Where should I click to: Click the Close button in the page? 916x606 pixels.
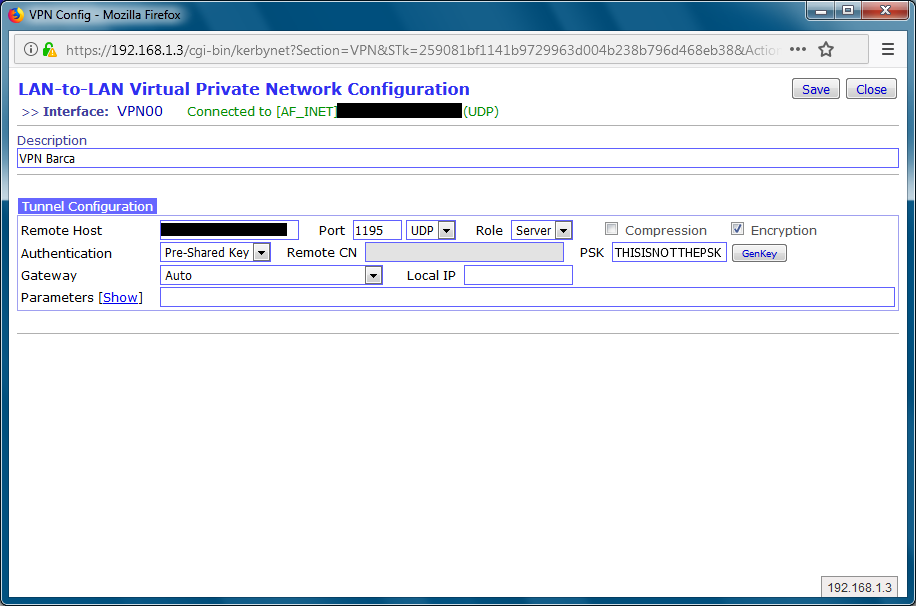click(871, 89)
